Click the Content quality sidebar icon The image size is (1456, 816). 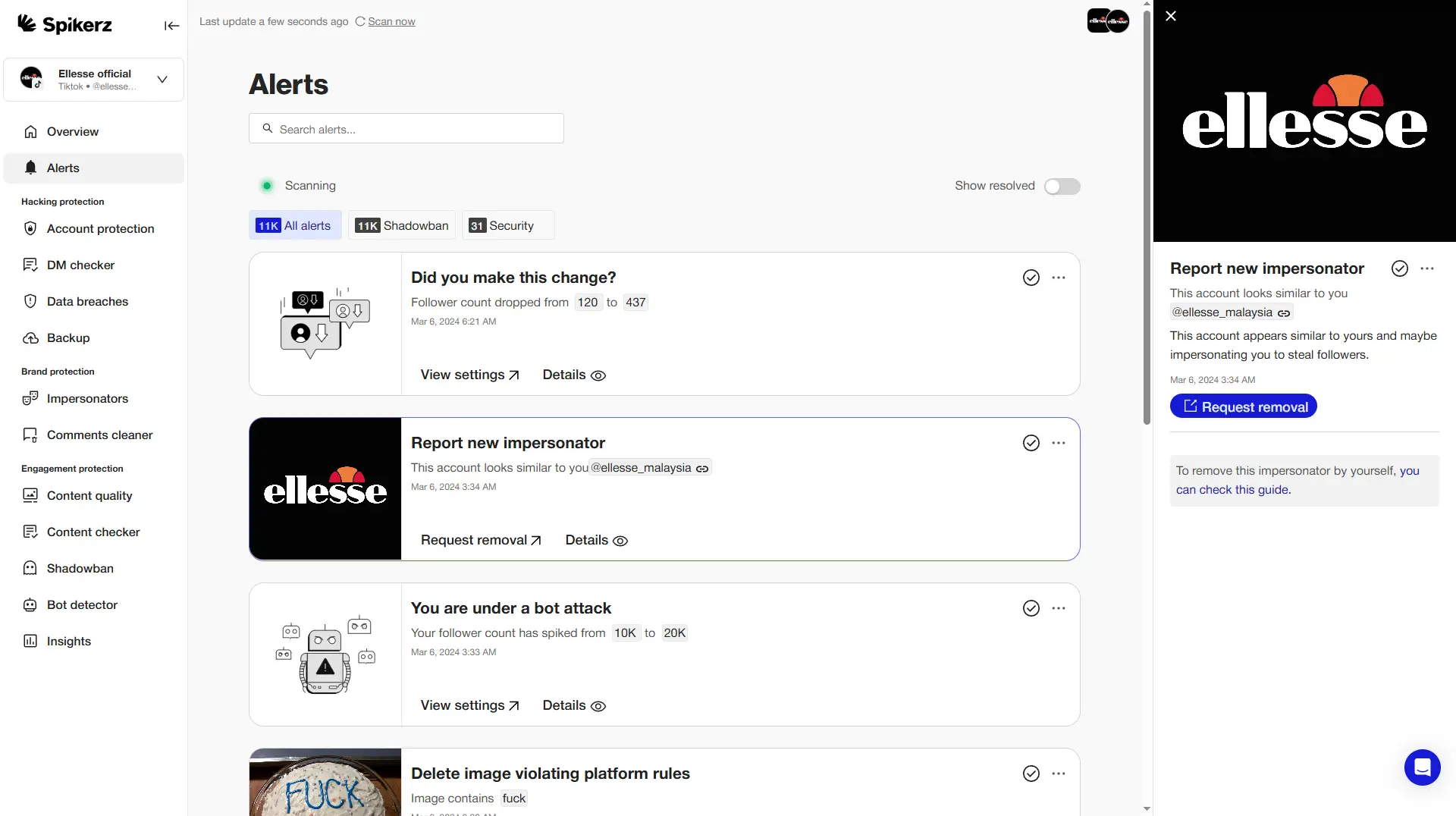coord(30,496)
